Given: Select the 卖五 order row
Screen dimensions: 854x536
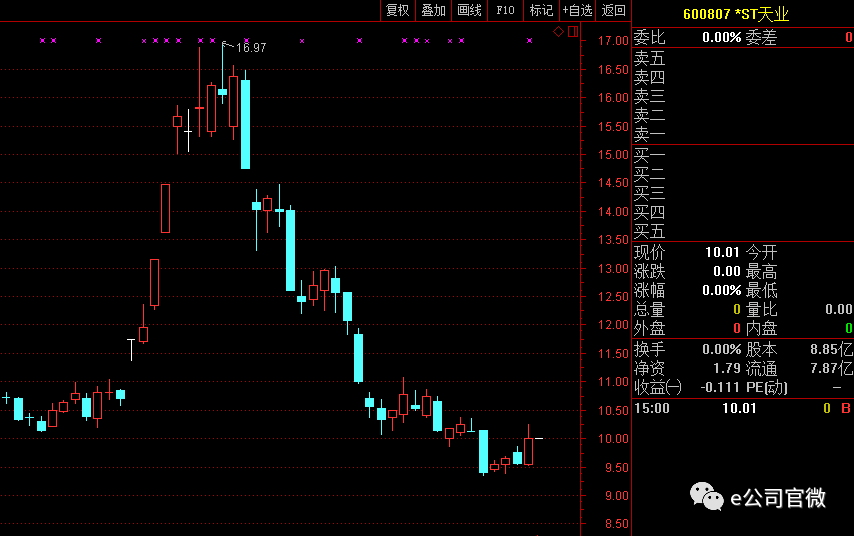Looking at the screenshot, I should click(x=743, y=58).
